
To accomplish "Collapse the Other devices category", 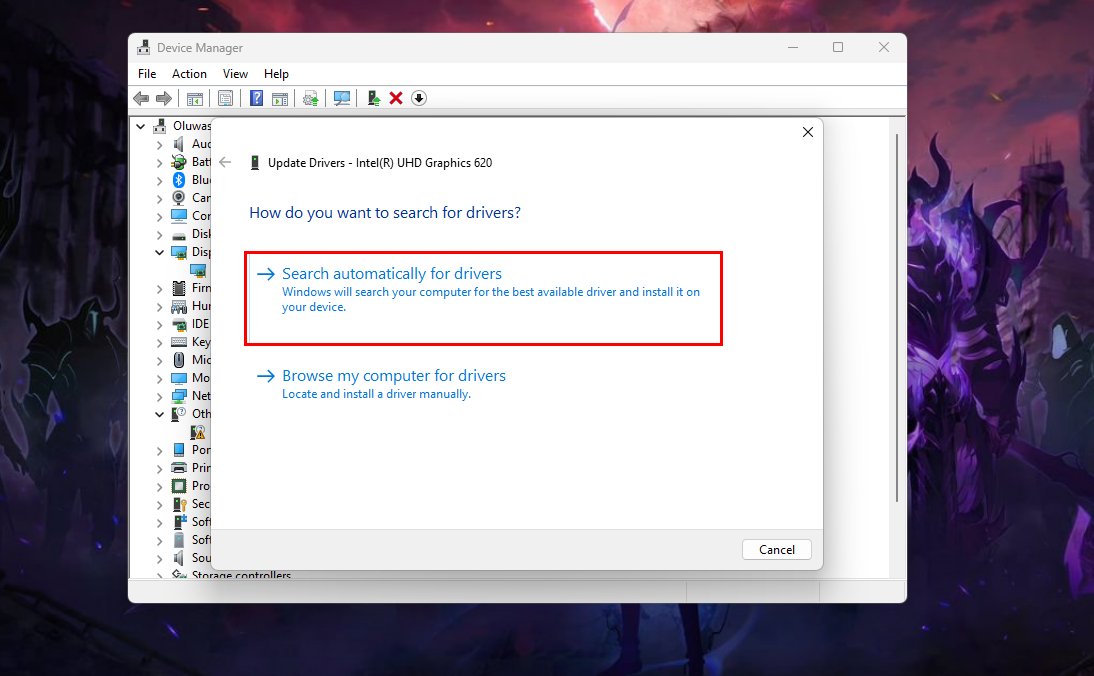I will pos(160,414).
